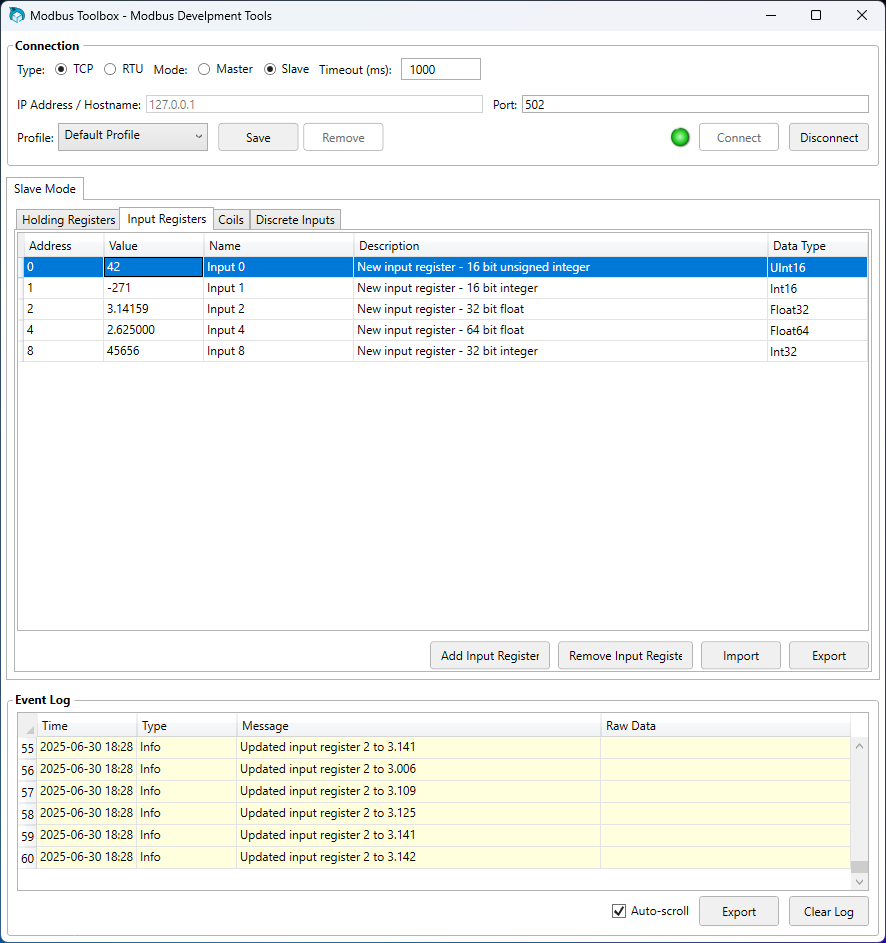886x943 pixels.
Task: Click Remove Input Register
Action: click(x=625, y=655)
